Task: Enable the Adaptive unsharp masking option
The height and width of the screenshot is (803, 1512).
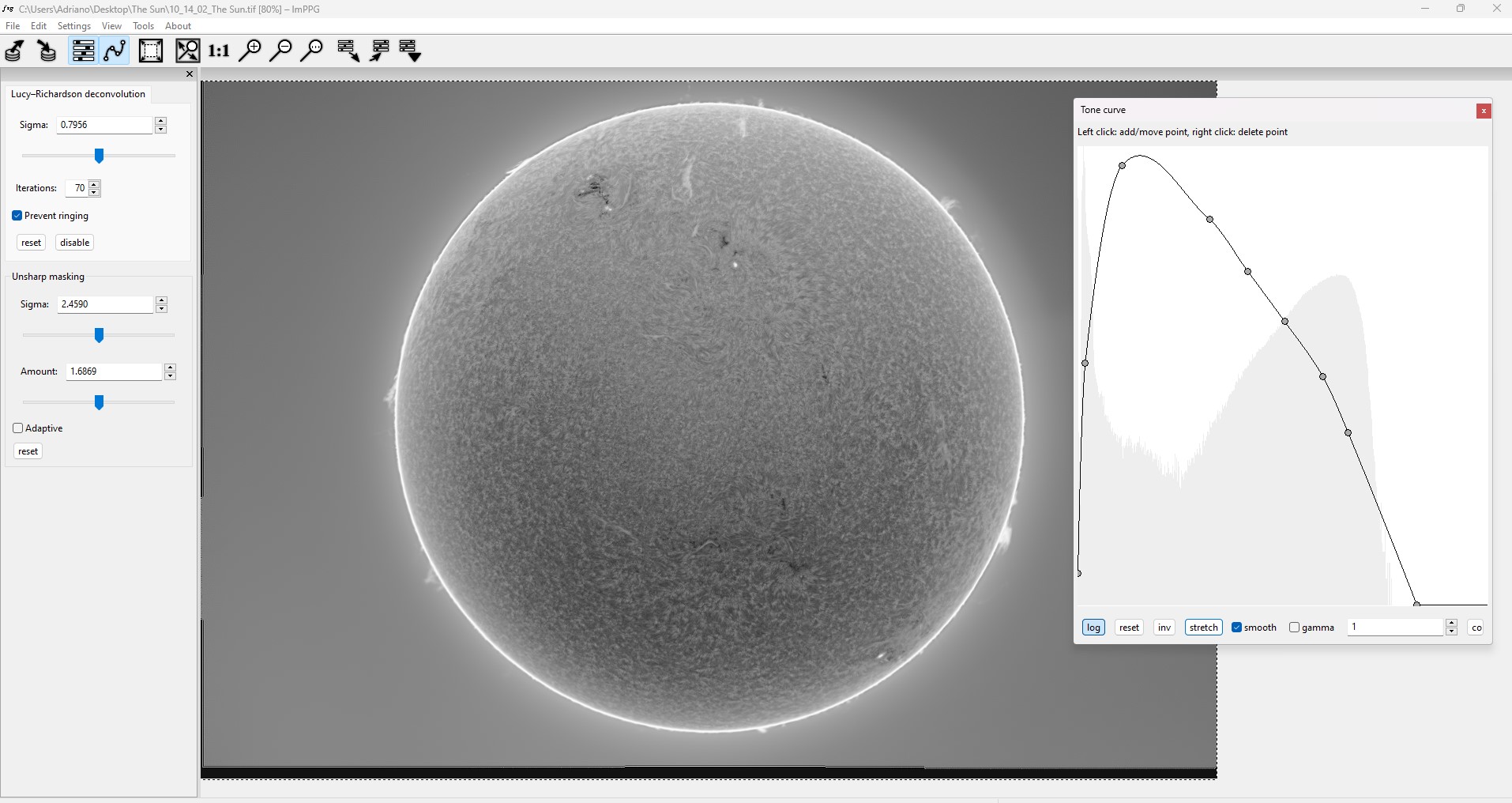Action: (18, 428)
